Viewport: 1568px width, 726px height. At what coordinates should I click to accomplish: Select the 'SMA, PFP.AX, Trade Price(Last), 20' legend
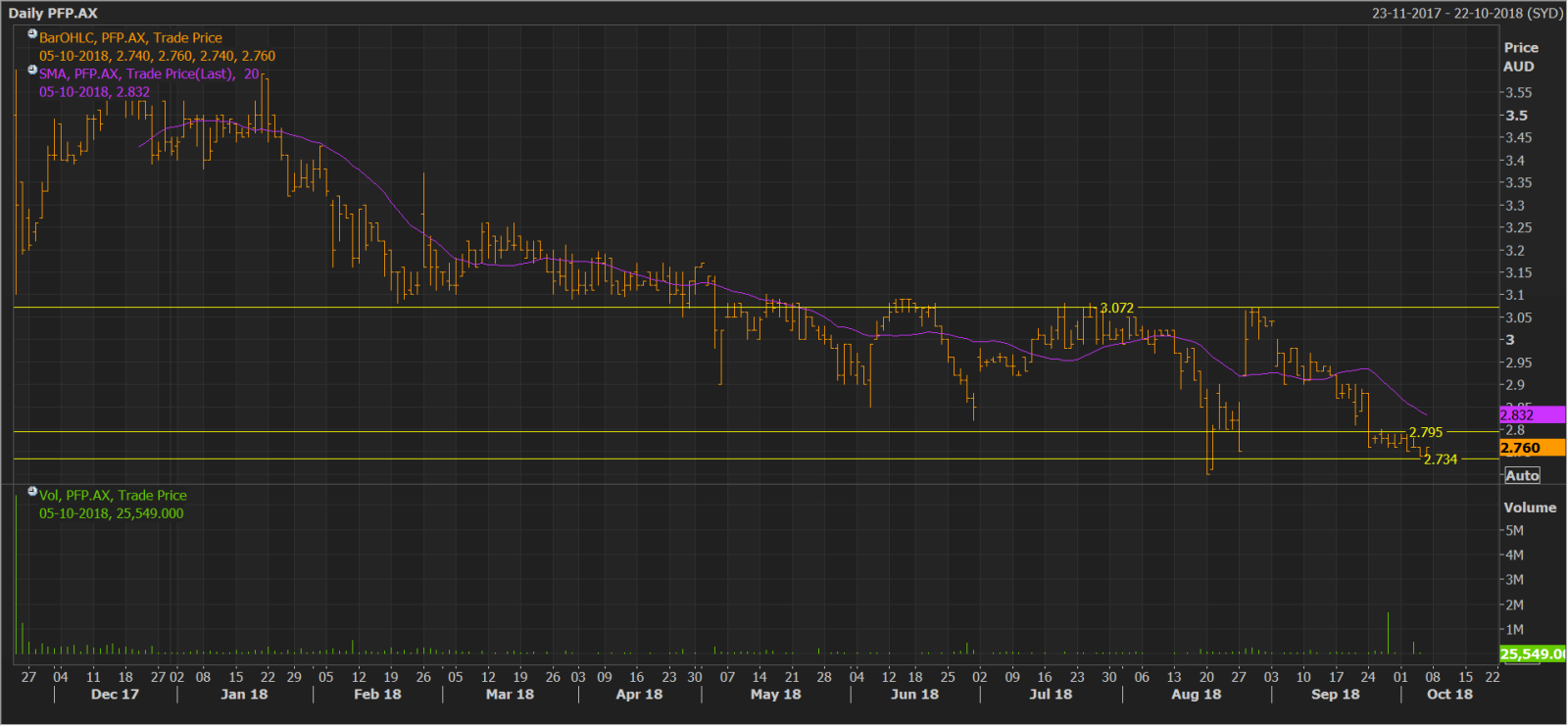coord(150,73)
